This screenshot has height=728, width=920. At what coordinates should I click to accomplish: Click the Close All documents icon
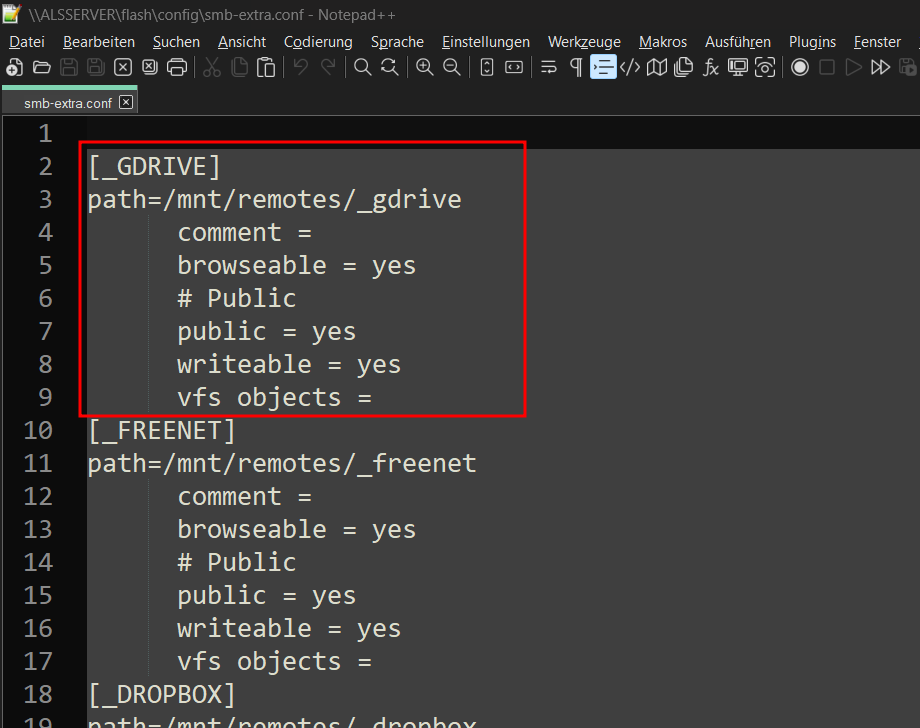[150, 67]
